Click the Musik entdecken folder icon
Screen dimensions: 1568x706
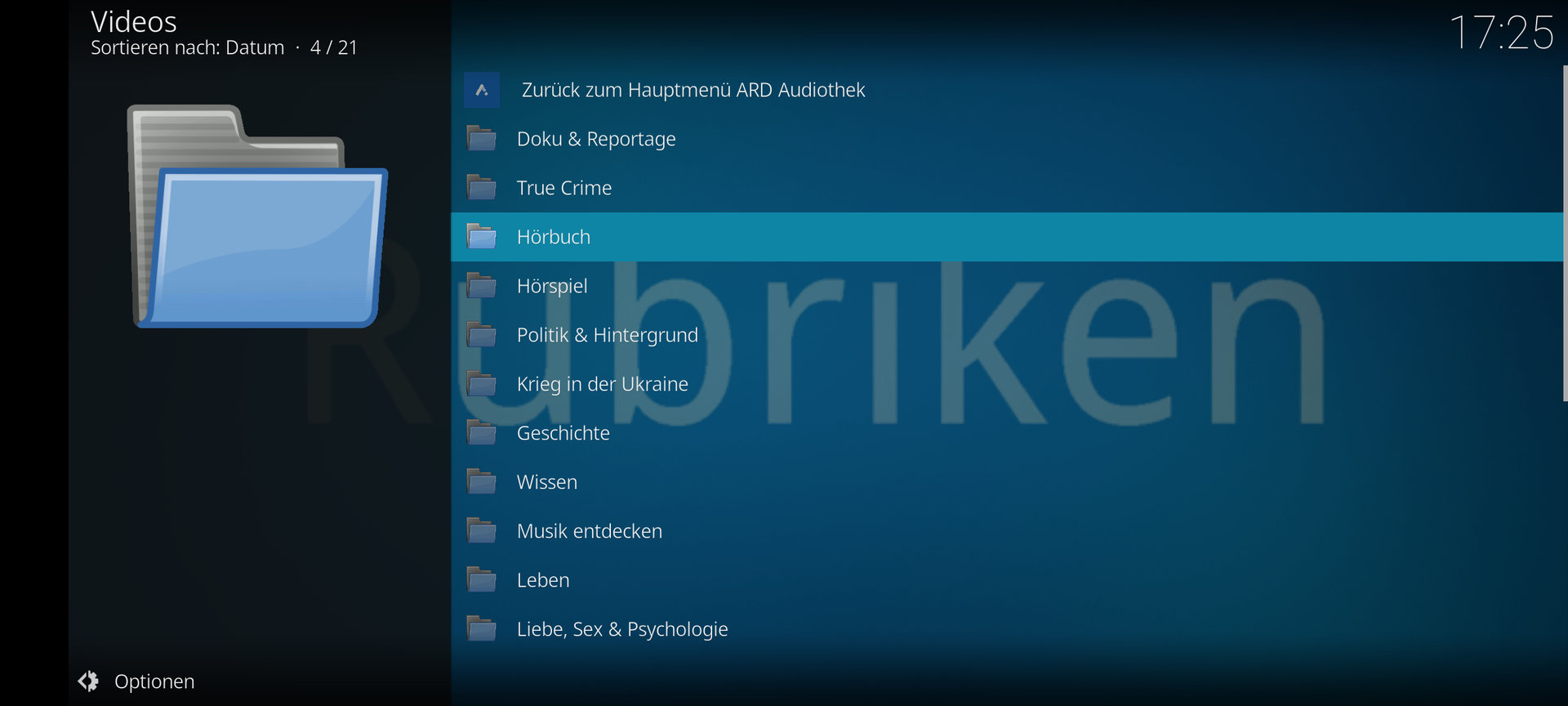[482, 531]
